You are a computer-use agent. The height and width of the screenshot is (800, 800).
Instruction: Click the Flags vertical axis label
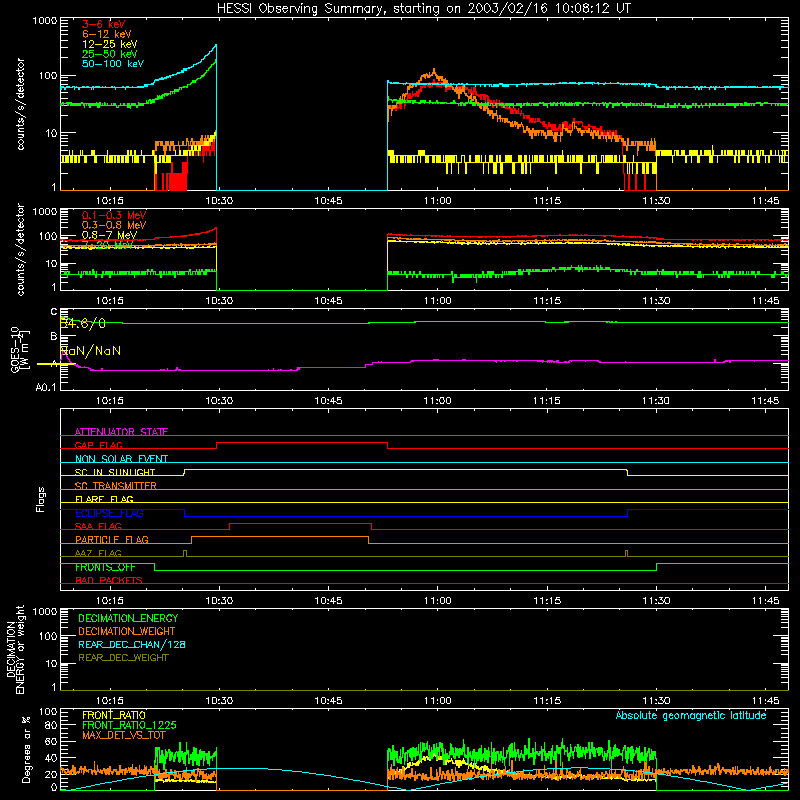(x=41, y=499)
